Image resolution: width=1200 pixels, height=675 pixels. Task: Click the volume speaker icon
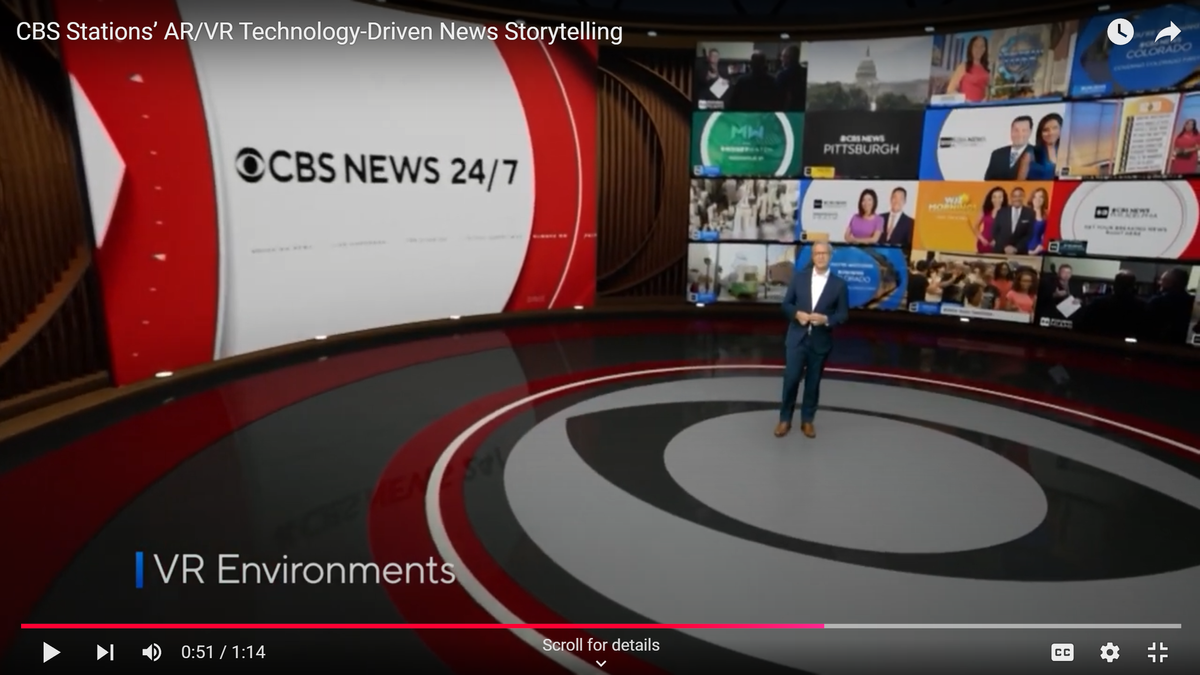click(151, 652)
